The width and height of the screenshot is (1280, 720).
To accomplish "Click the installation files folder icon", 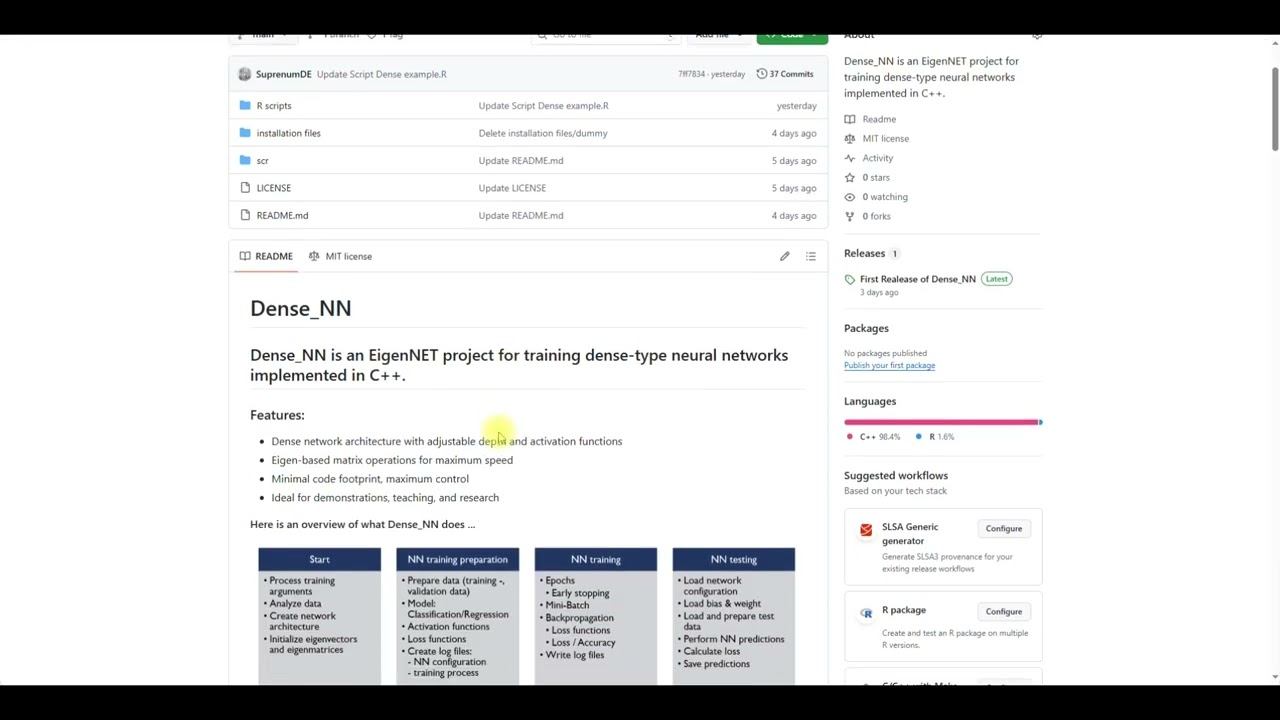I will click(x=245, y=133).
